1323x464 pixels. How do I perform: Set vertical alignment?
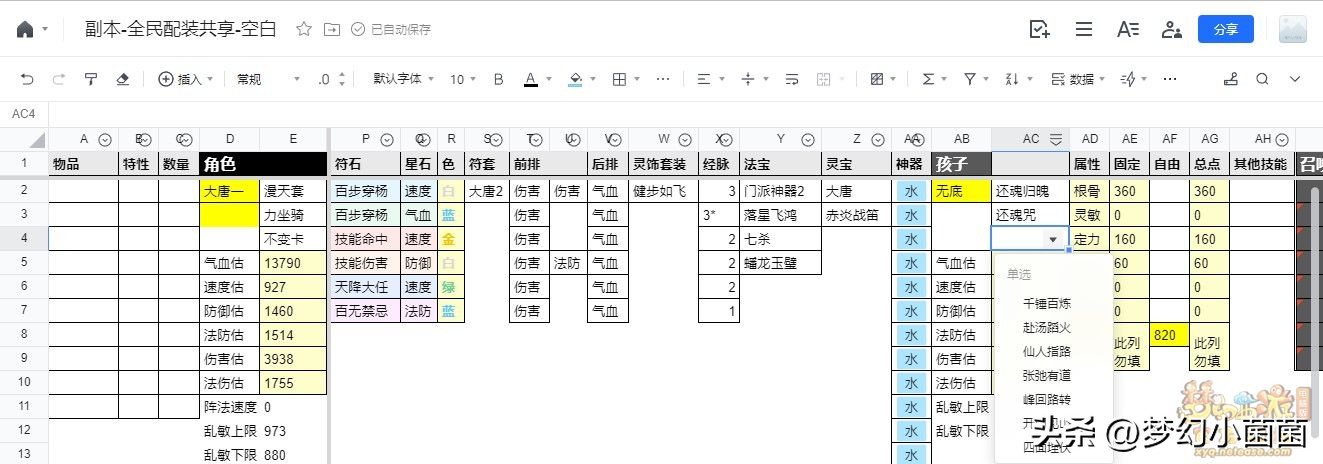747,79
